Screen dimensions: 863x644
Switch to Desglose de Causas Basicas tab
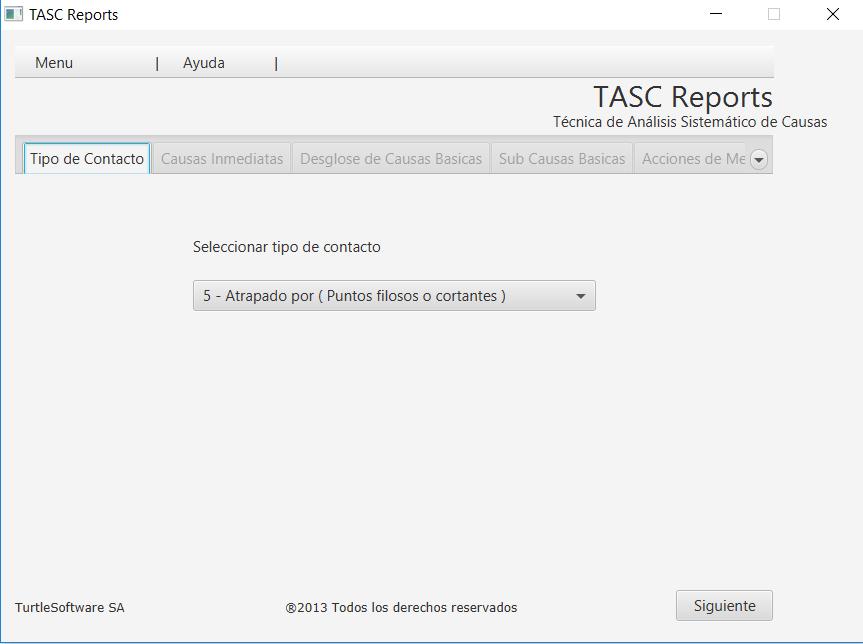pos(391,159)
